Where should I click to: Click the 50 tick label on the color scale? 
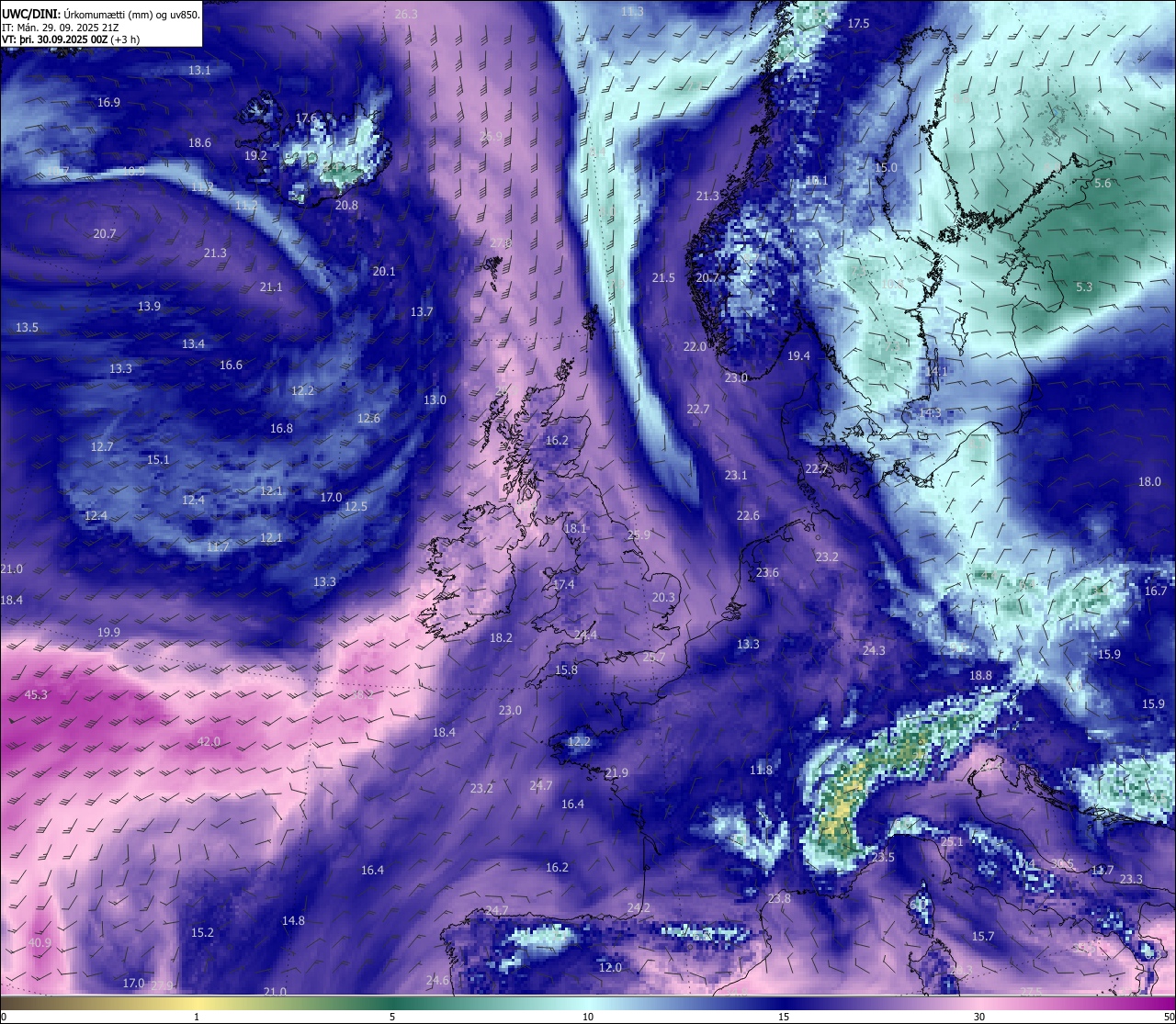pyautogui.click(x=1169, y=1017)
